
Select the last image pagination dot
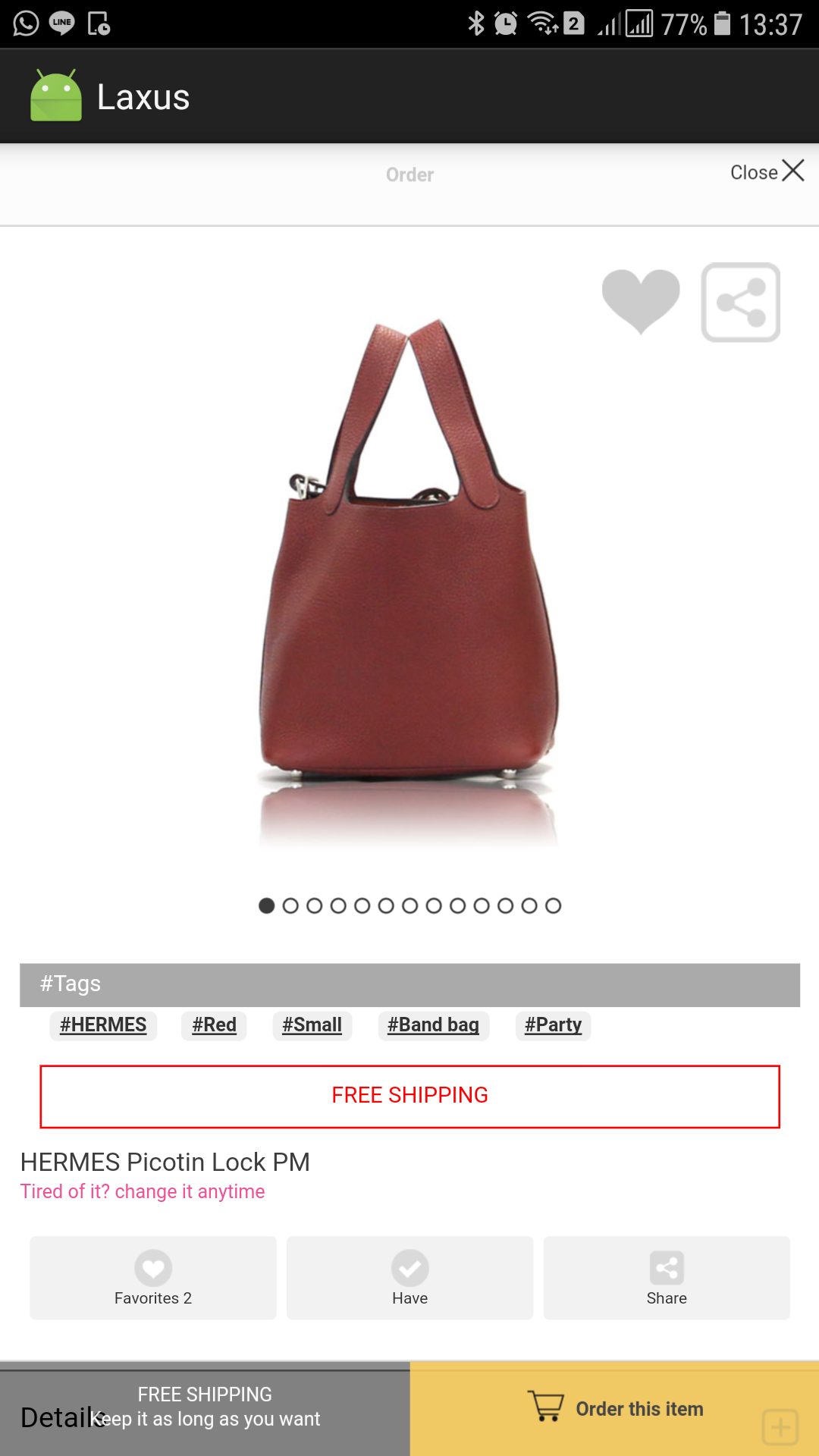554,905
